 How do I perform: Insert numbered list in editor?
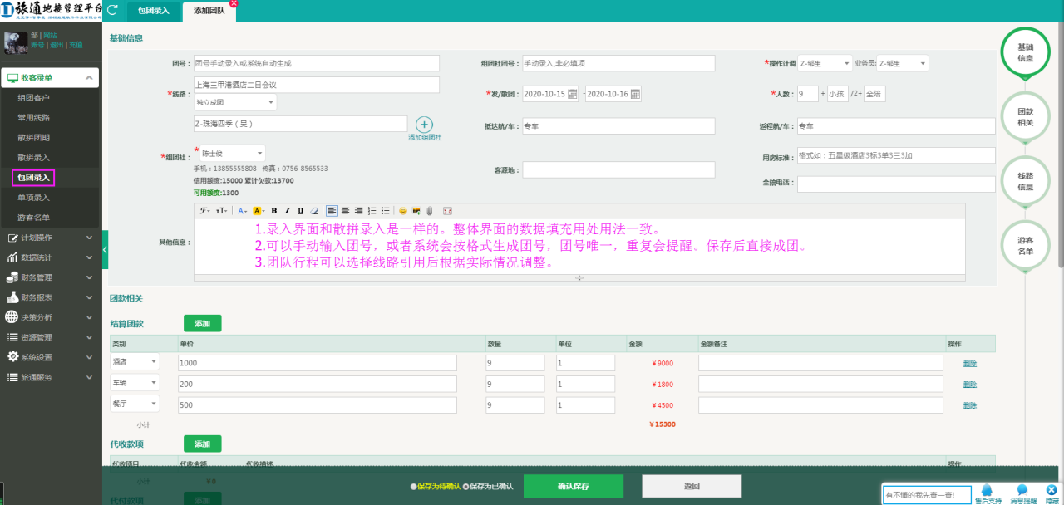[x=371, y=211]
